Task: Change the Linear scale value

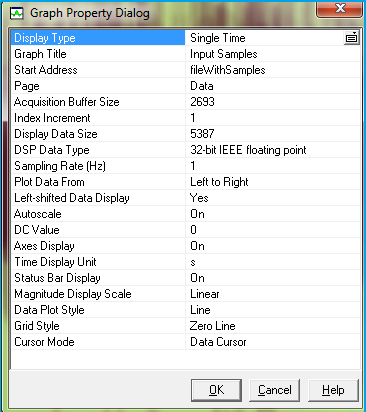Action: (x=205, y=294)
